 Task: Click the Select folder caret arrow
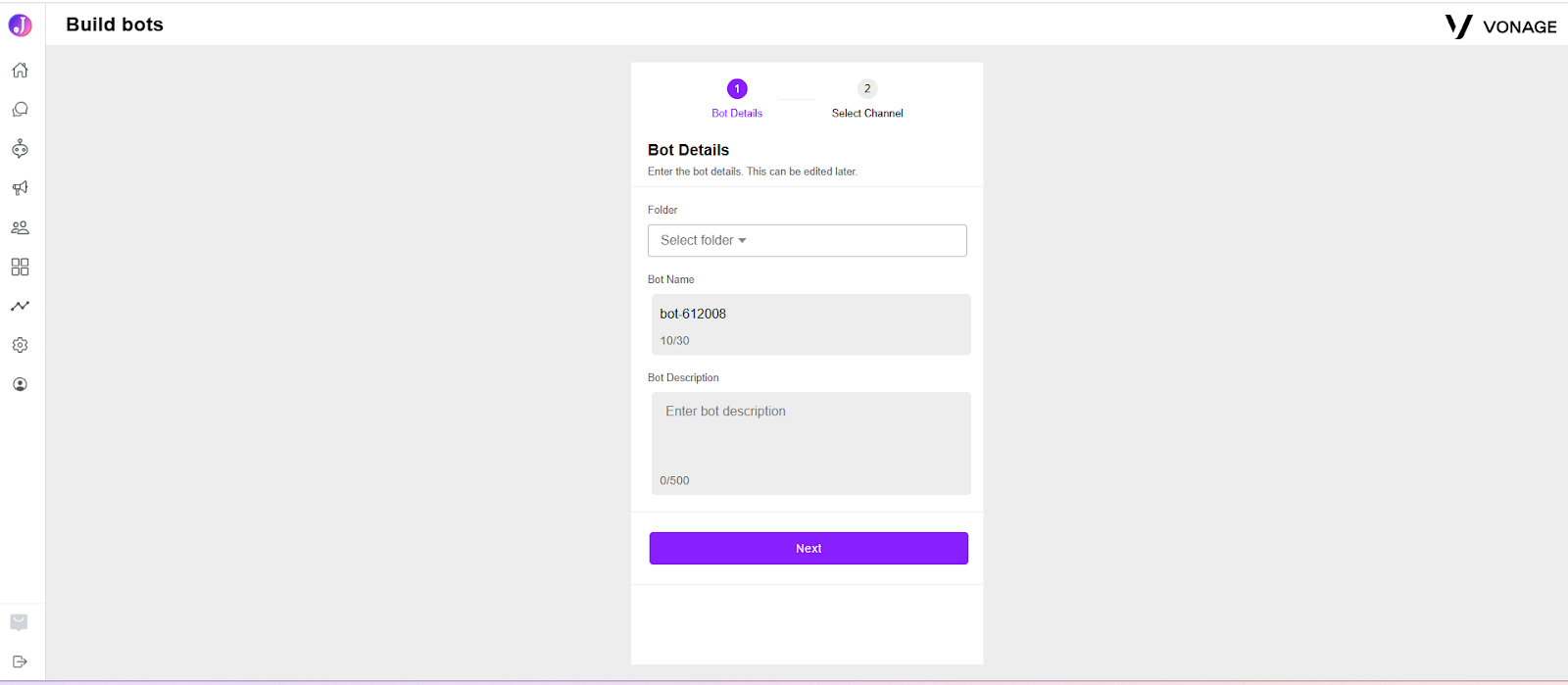[x=742, y=241]
